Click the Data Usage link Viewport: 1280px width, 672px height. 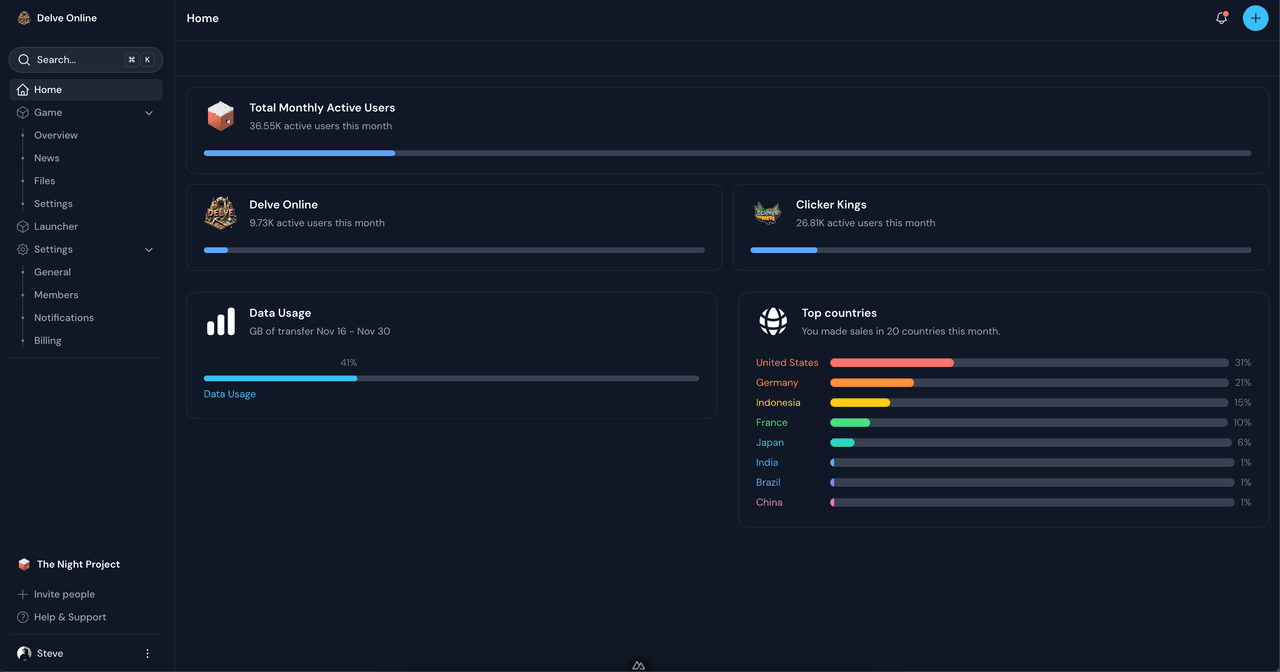click(x=229, y=393)
